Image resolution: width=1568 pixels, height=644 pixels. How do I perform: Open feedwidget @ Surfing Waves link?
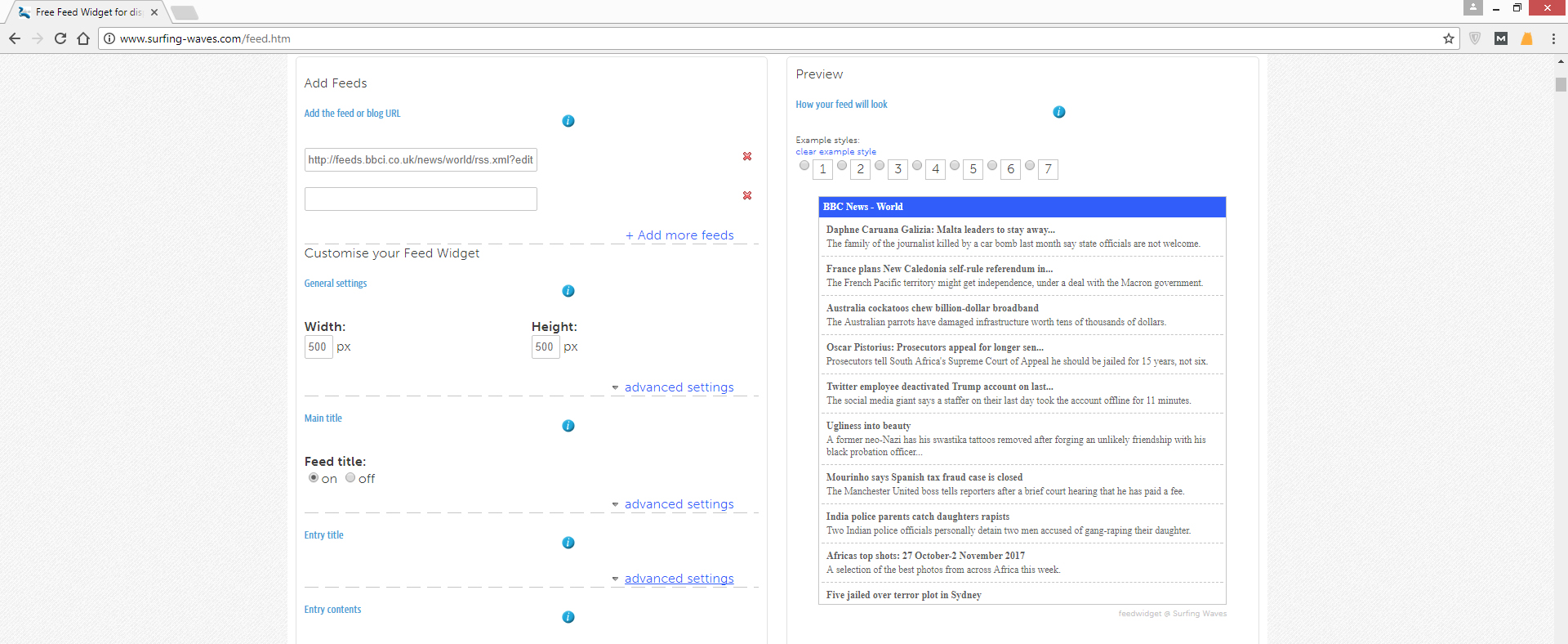[1172, 614]
